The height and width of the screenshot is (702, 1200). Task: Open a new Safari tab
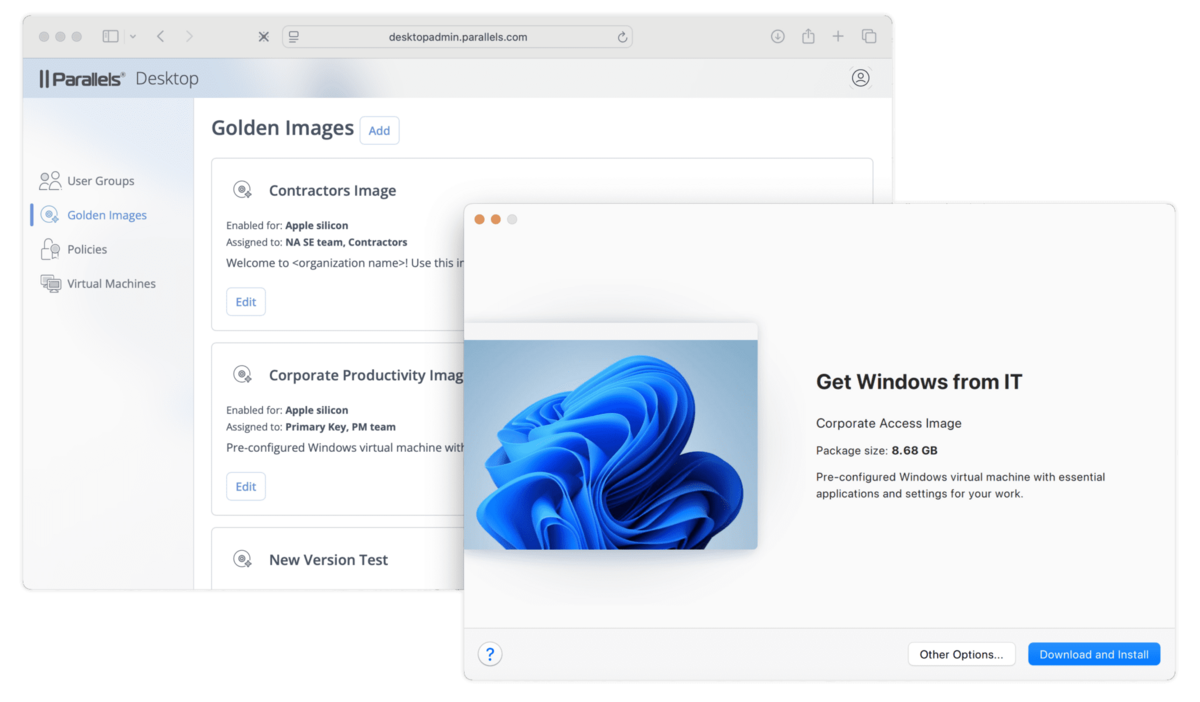[x=838, y=36]
